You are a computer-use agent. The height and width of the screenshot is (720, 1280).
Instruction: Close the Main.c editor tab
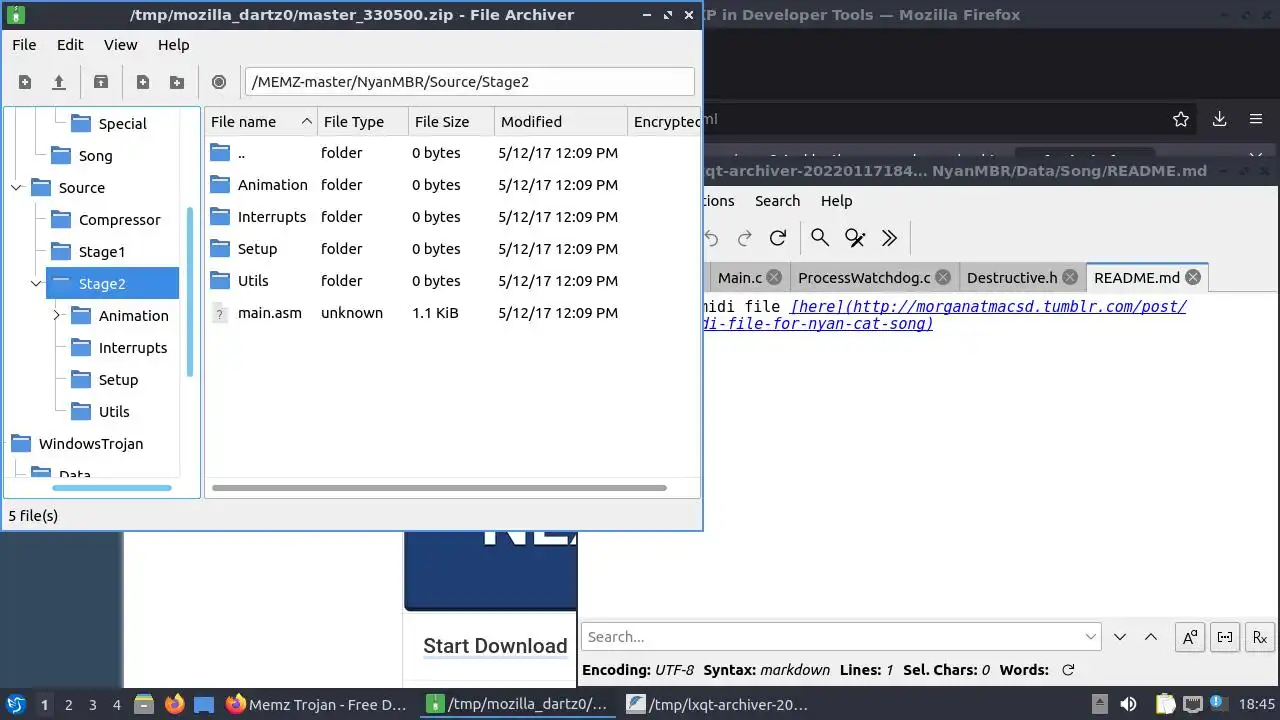pyautogui.click(x=774, y=278)
